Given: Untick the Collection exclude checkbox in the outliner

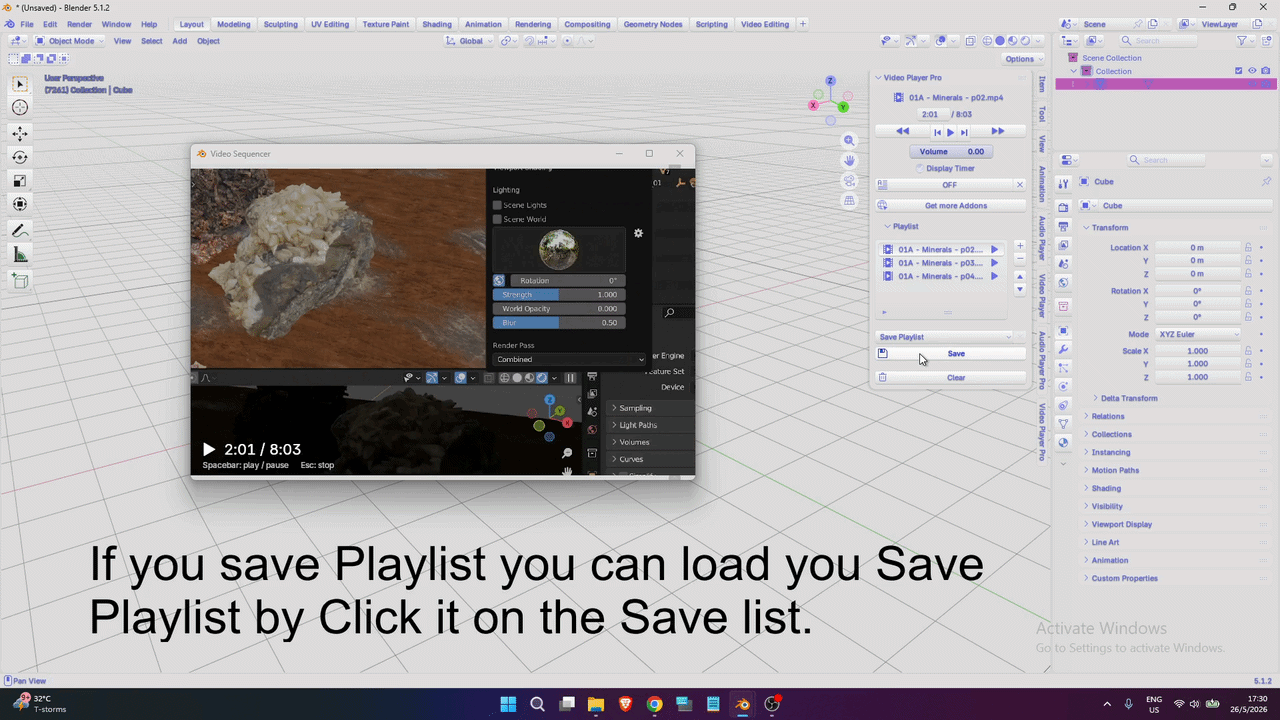Looking at the screenshot, I should pyautogui.click(x=1239, y=71).
